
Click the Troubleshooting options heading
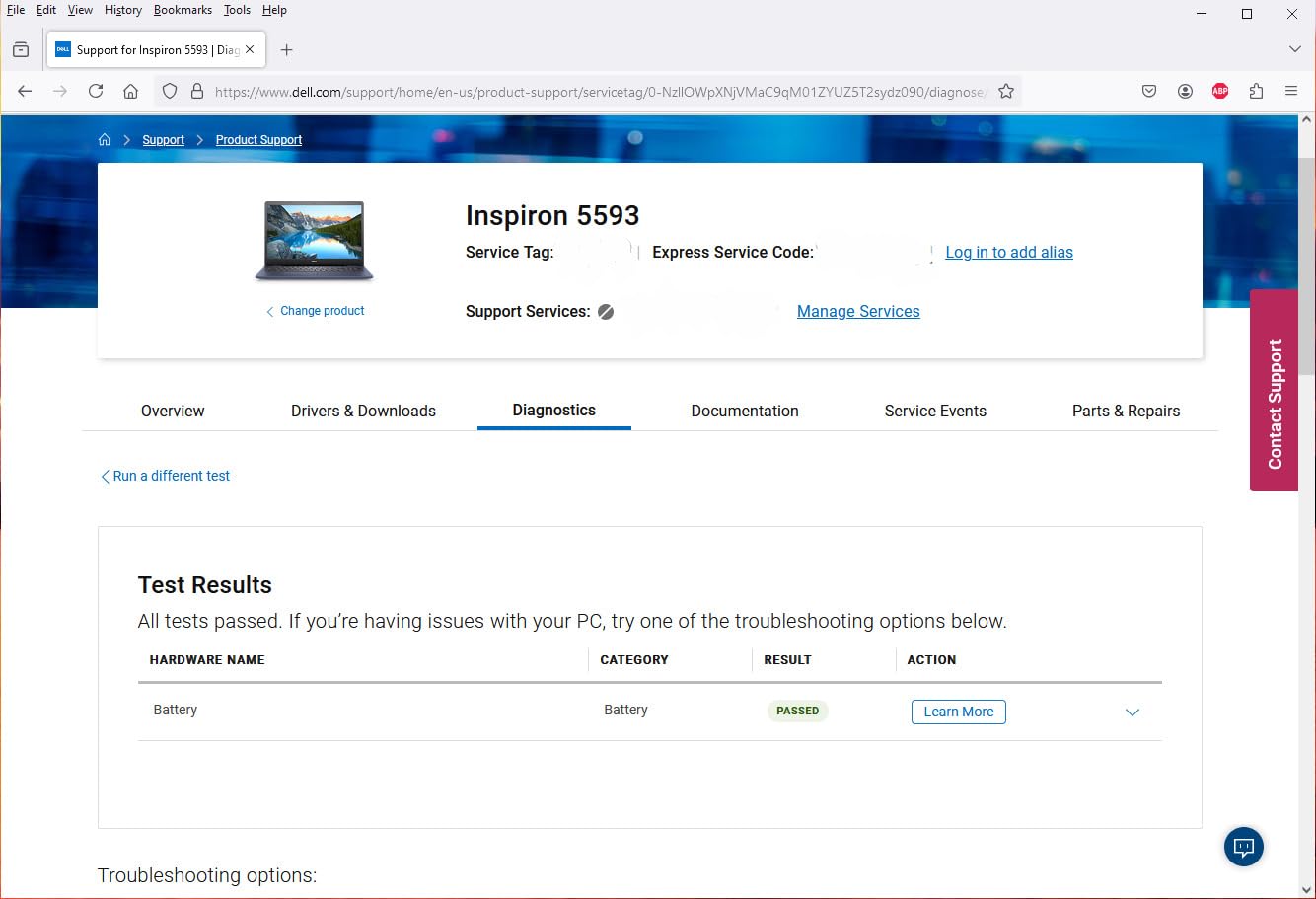pyautogui.click(x=207, y=875)
